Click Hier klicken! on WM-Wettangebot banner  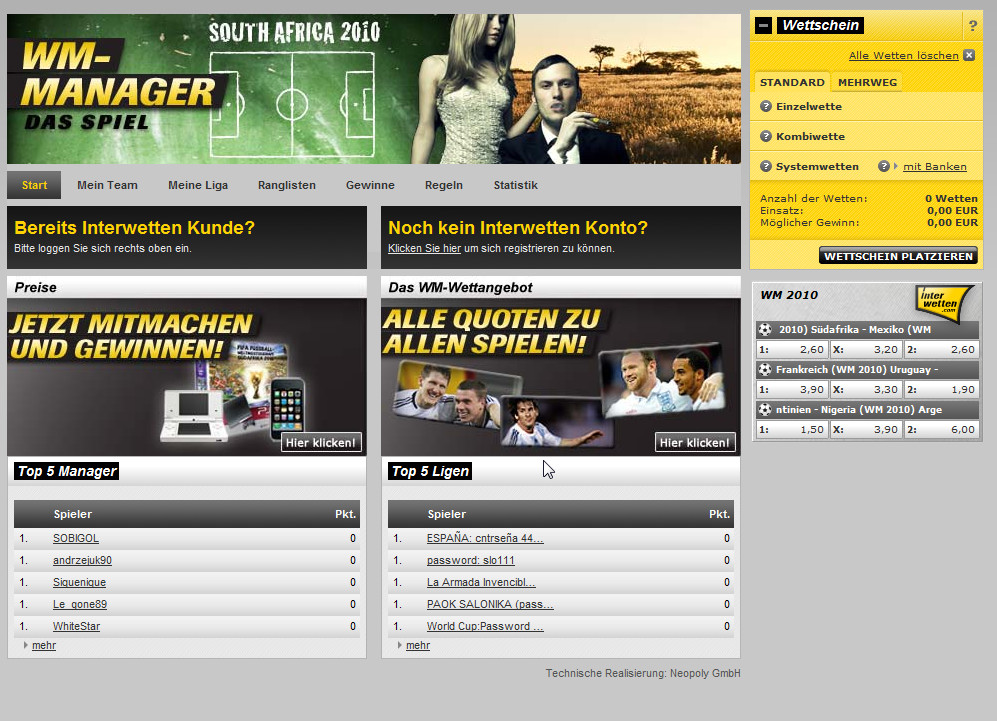[x=695, y=443]
